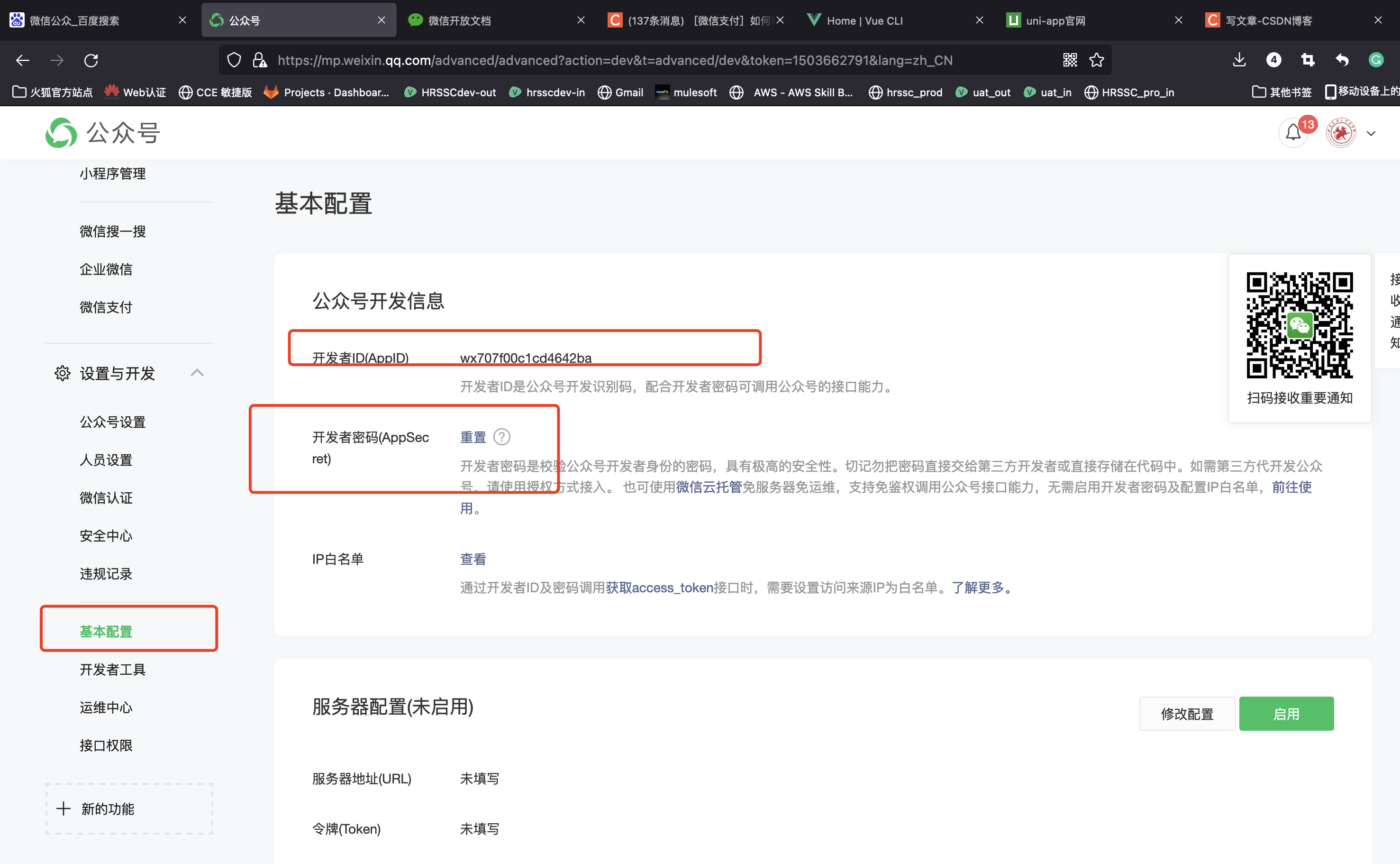Switch to the CSDN 微信支付 tab
Viewport: 1400px width, 864px height.
pos(696,20)
